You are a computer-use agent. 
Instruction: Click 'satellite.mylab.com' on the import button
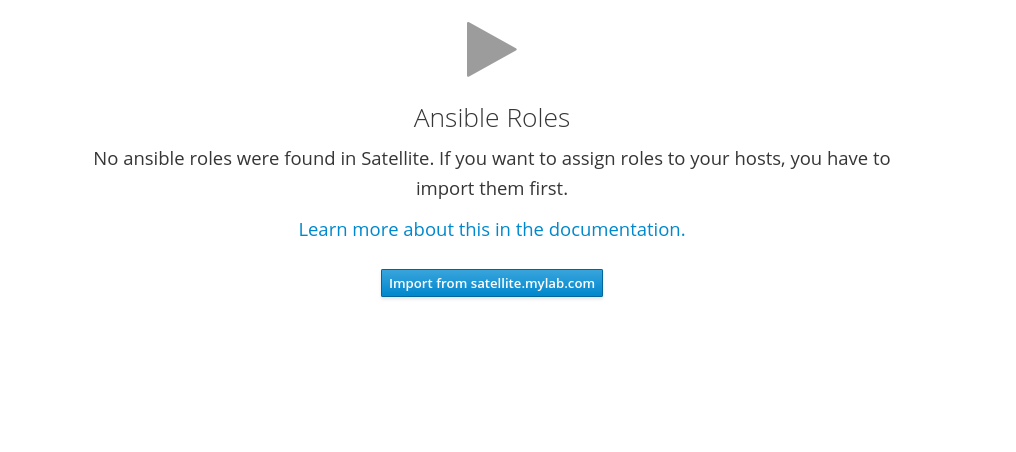(x=533, y=284)
